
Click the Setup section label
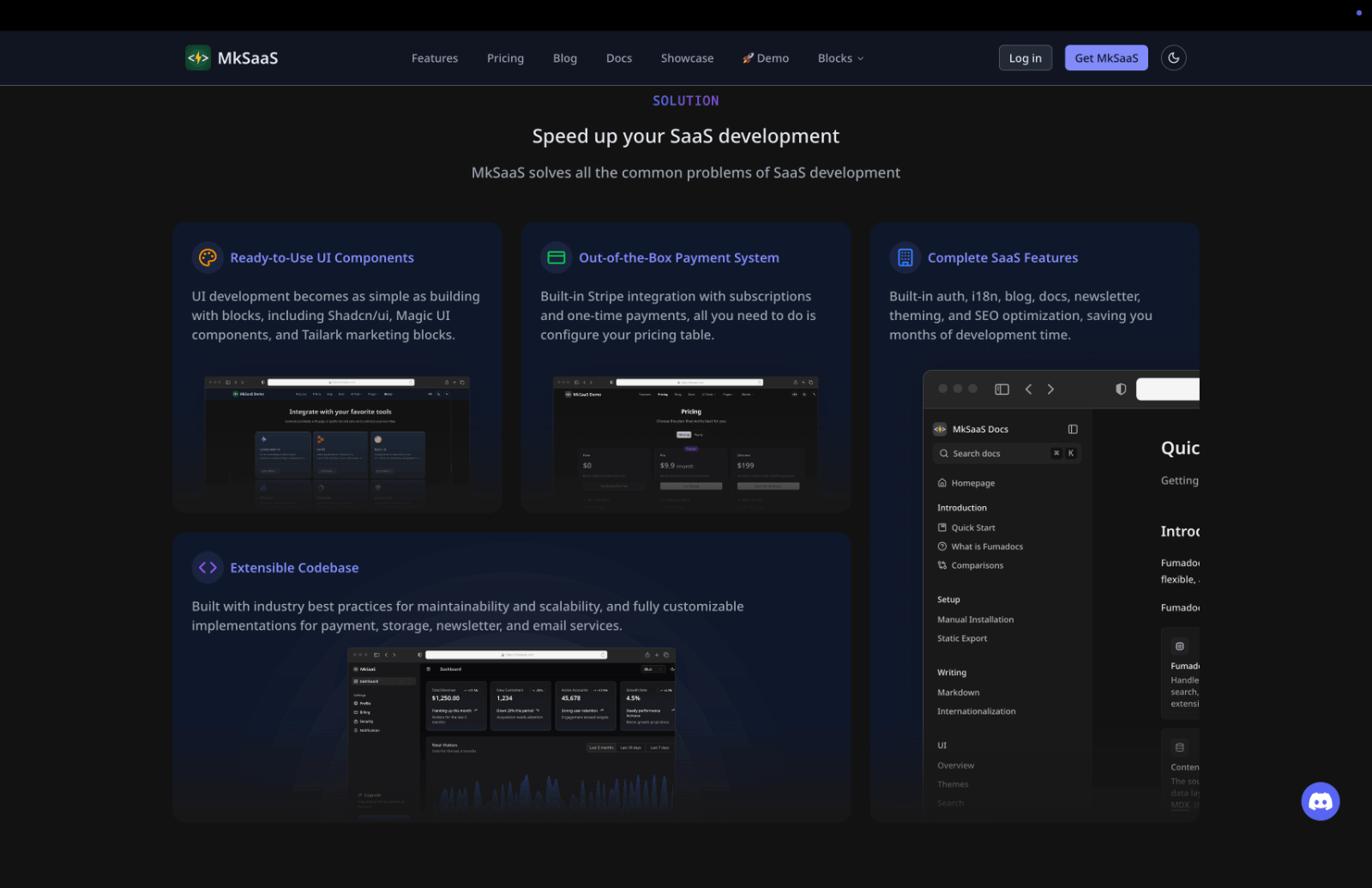[948, 600]
